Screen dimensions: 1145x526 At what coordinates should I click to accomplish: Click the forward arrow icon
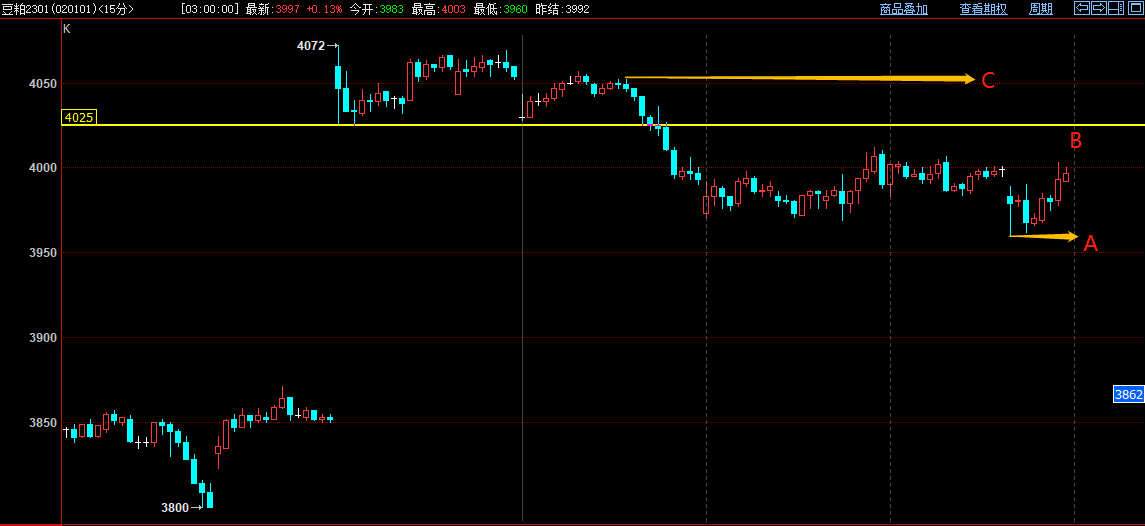coord(1099,8)
